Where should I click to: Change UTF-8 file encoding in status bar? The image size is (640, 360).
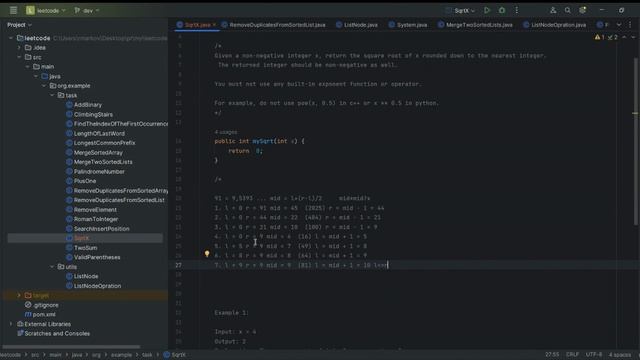594,355
